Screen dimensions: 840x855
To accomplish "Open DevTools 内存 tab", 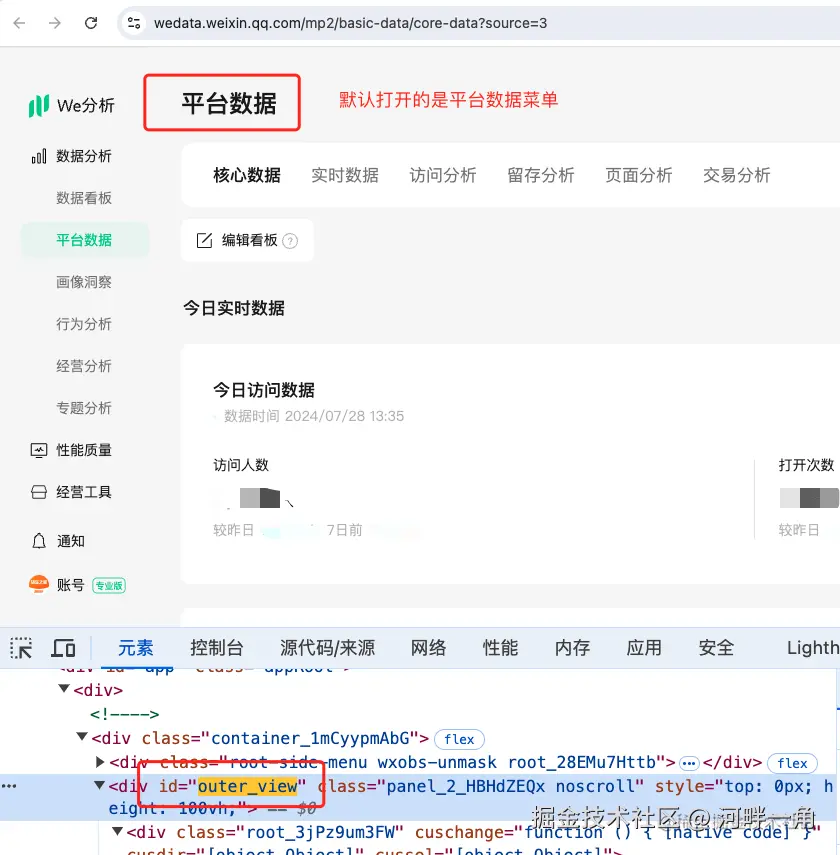I will click(572, 648).
